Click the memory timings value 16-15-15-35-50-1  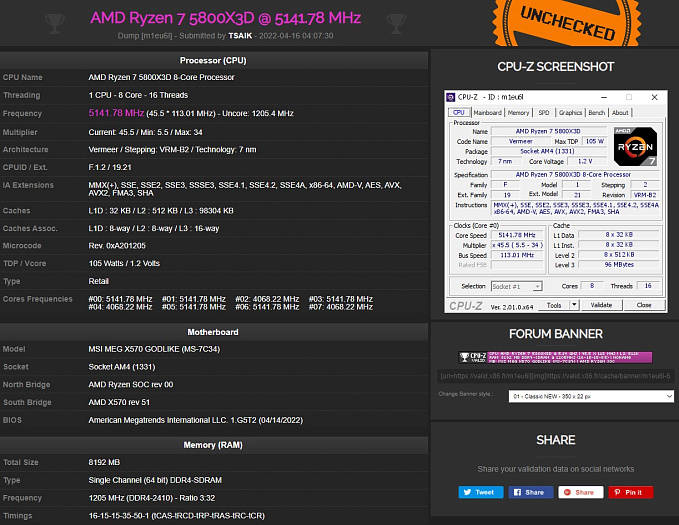pyautogui.click(x=177, y=515)
